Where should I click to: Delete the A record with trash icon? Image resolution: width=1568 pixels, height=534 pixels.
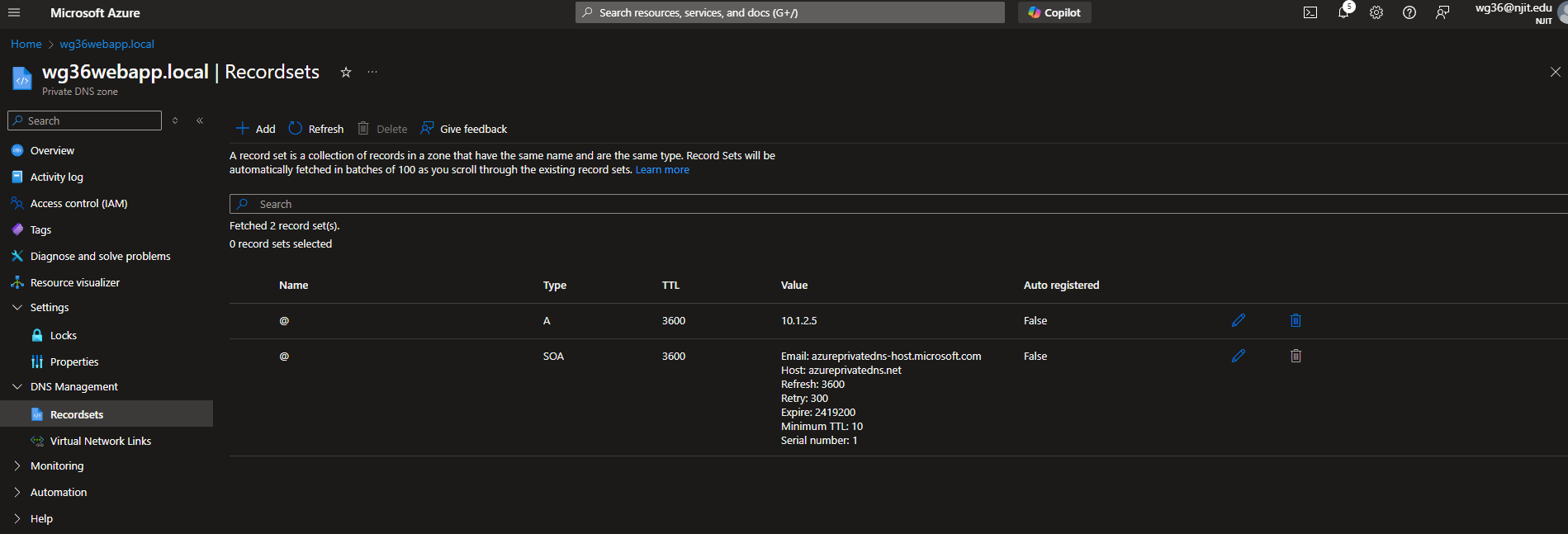coord(1296,320)
